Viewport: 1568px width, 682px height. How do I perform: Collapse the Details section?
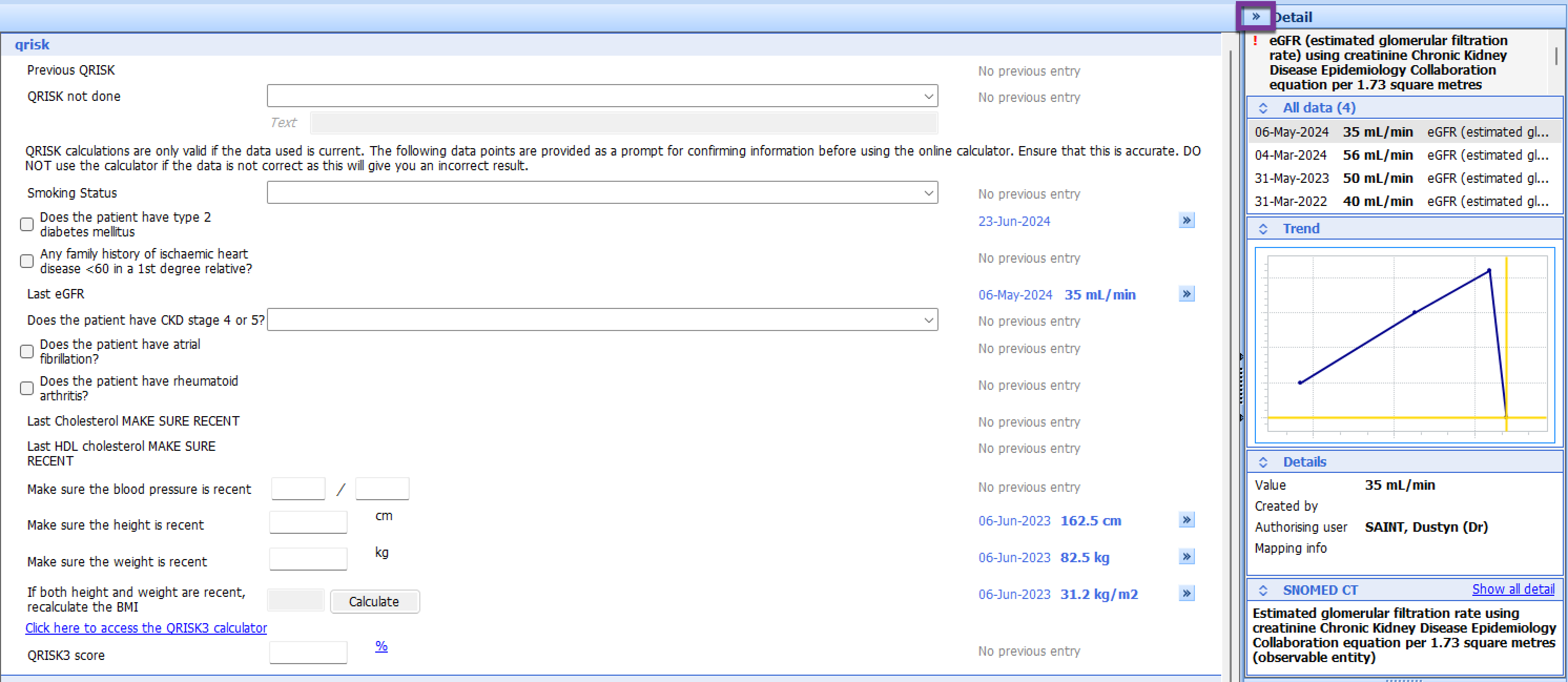pos(1262,462)
